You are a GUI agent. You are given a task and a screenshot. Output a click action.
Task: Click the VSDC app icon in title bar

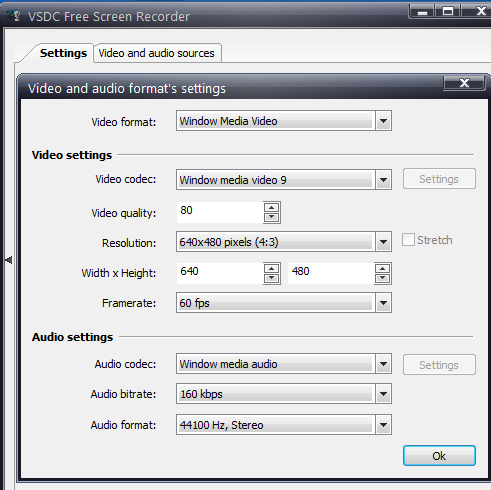(x=14, y=15)
